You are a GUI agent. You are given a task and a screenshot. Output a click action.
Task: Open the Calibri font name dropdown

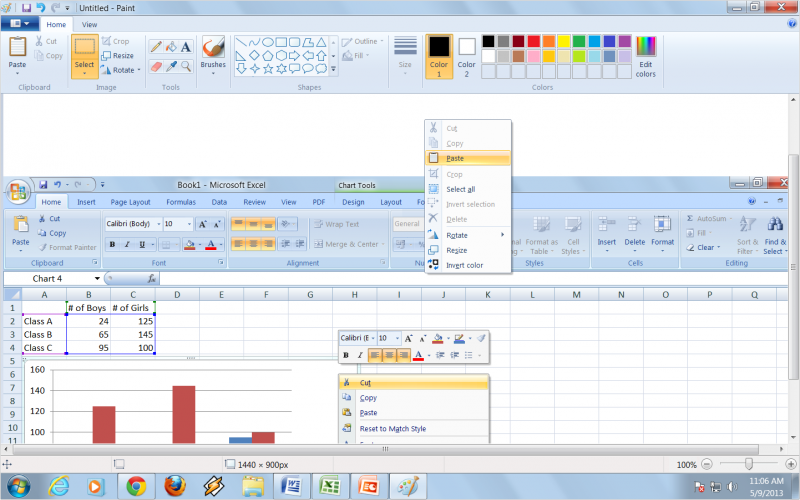(156, 224)
